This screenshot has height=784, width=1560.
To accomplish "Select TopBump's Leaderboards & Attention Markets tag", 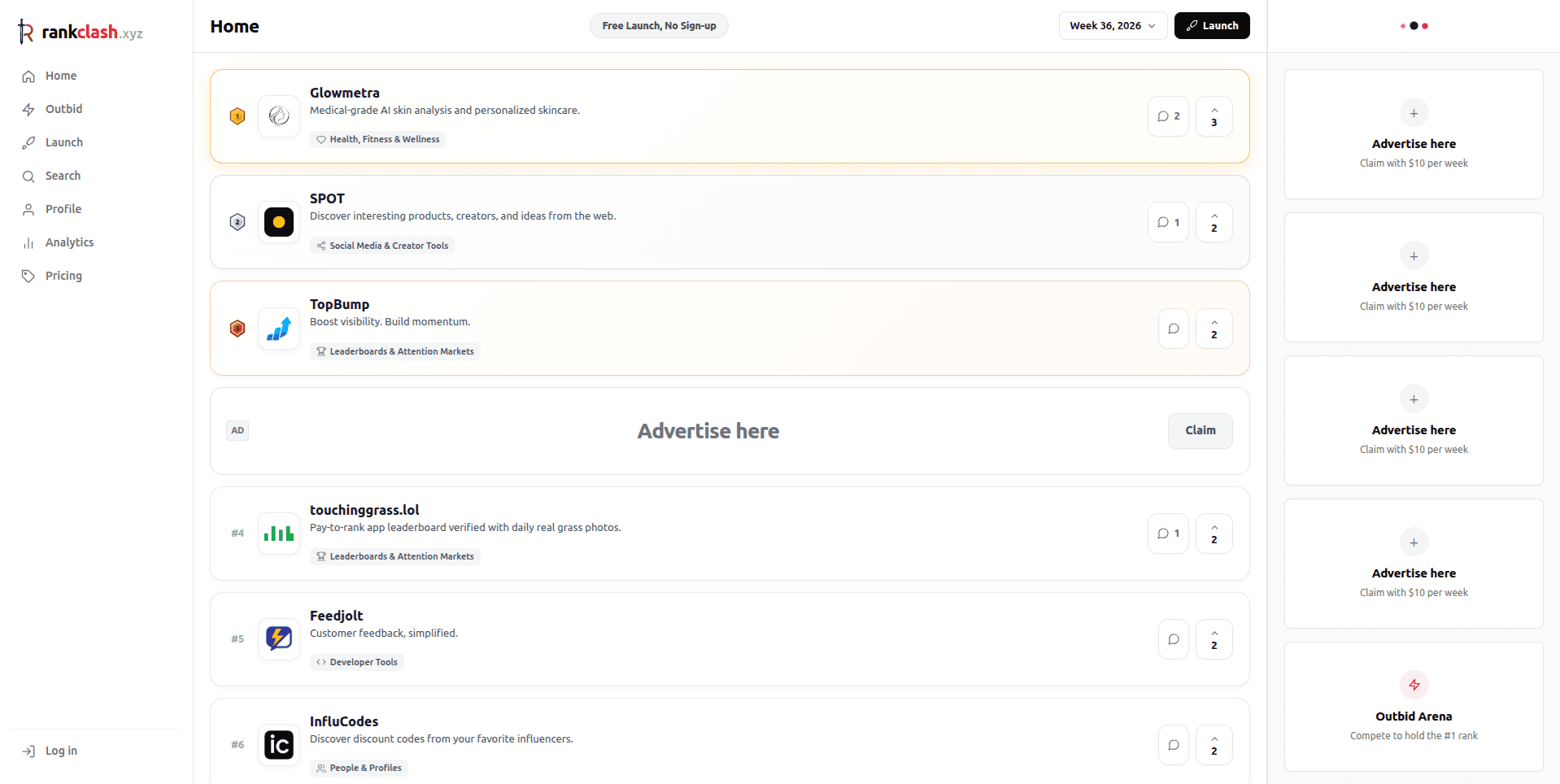I will (x=395, y=351).
